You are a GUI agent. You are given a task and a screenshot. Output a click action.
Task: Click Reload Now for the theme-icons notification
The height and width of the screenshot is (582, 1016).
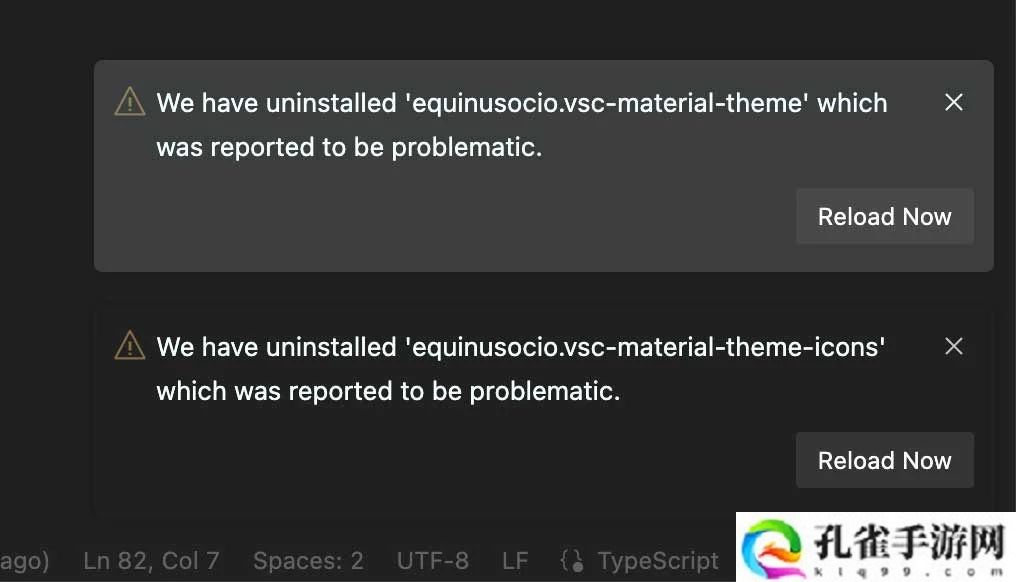[x=884, y=460]
